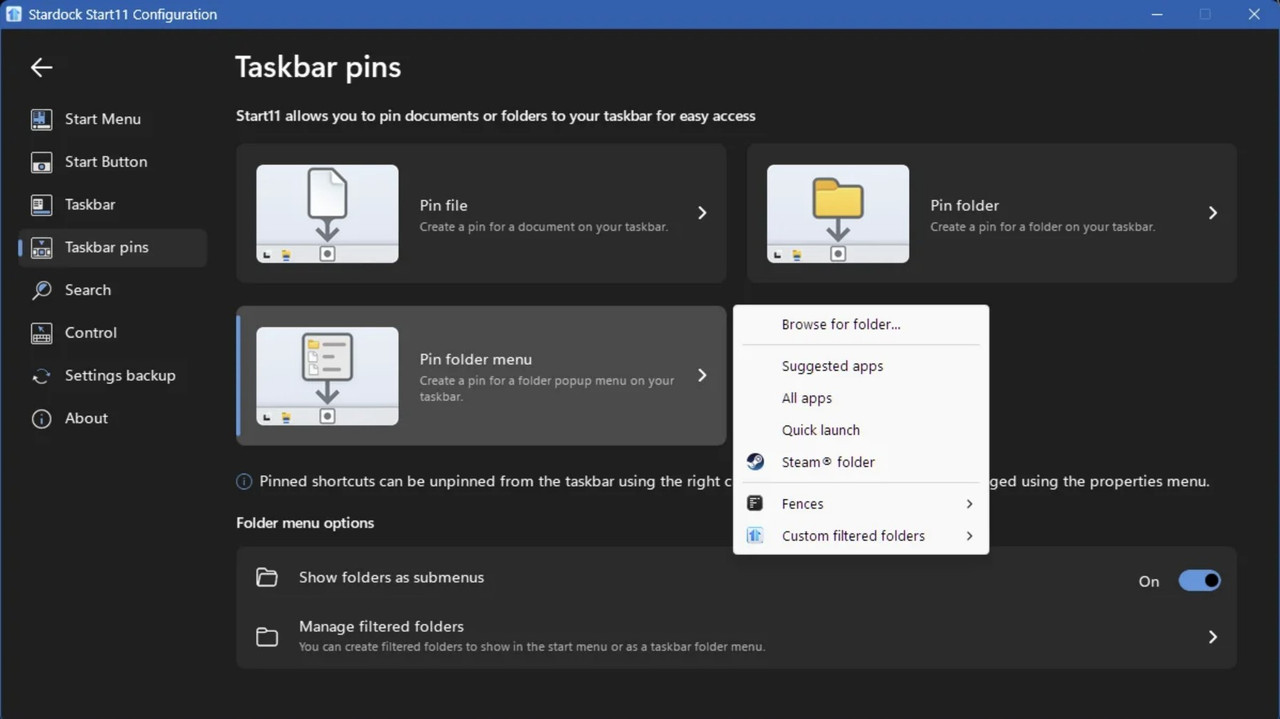1280x719 pixels.
Task: Close the Start11 Configuration window
Action: [1254, 14]
